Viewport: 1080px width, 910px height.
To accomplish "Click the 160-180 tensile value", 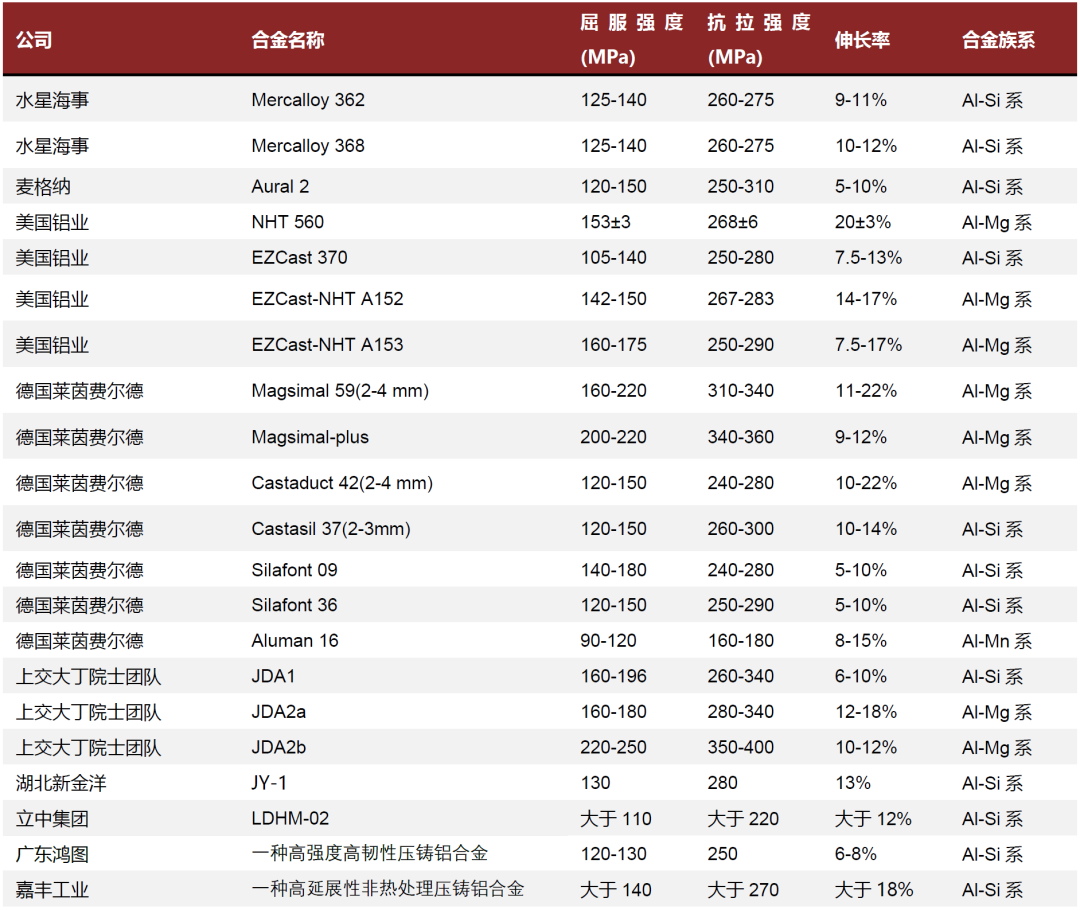I will point(740,641).
